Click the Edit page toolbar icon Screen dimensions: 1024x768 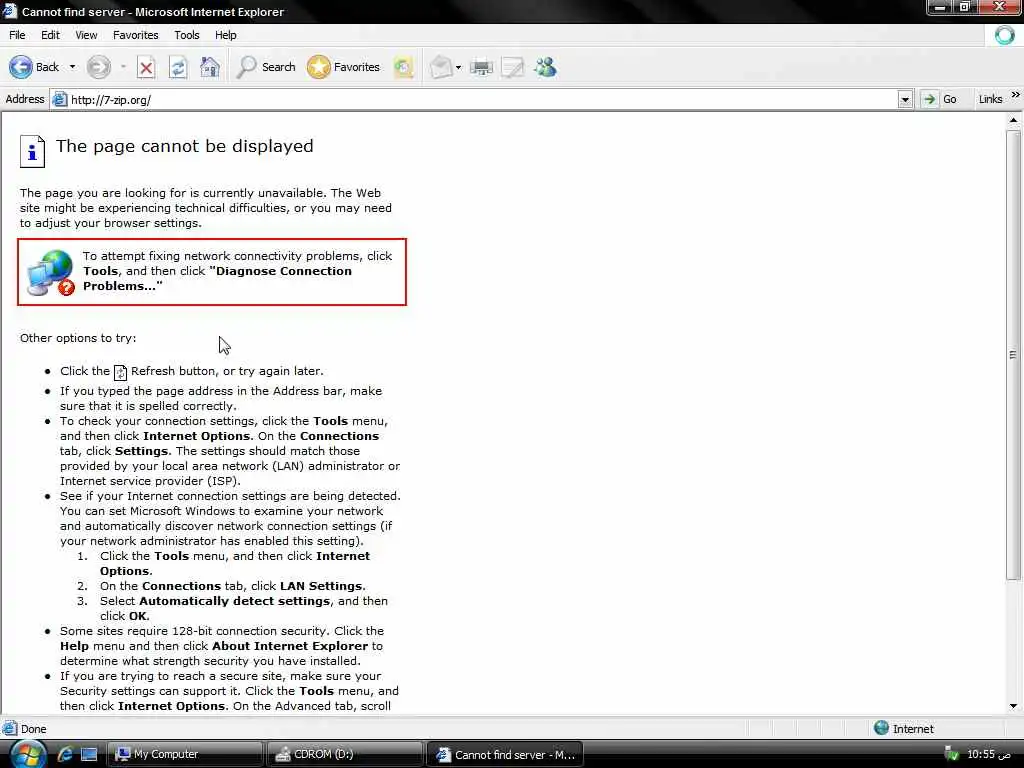click(513, 67)
